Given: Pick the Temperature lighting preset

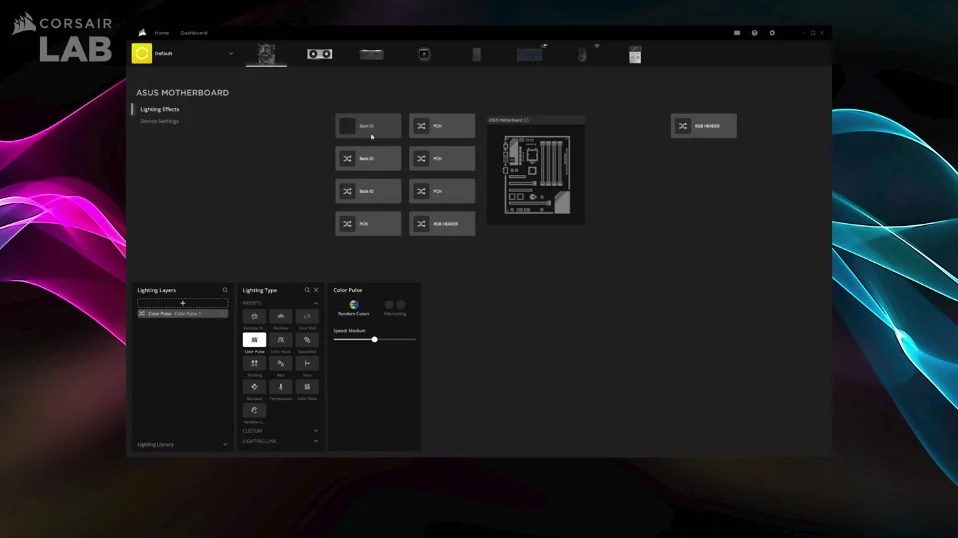Looking at the screenshot, I should (280, 387).
